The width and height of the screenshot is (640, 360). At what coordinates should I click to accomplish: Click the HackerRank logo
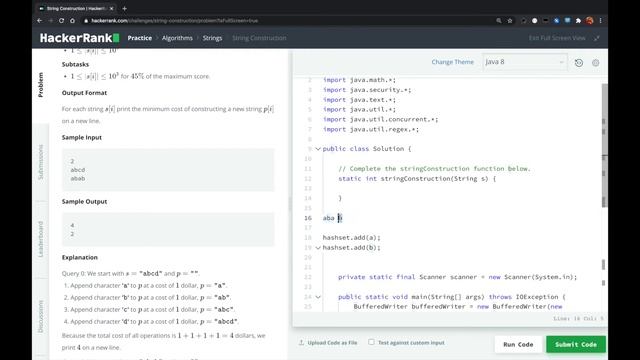pyautogui.click(x=80, y=38)
